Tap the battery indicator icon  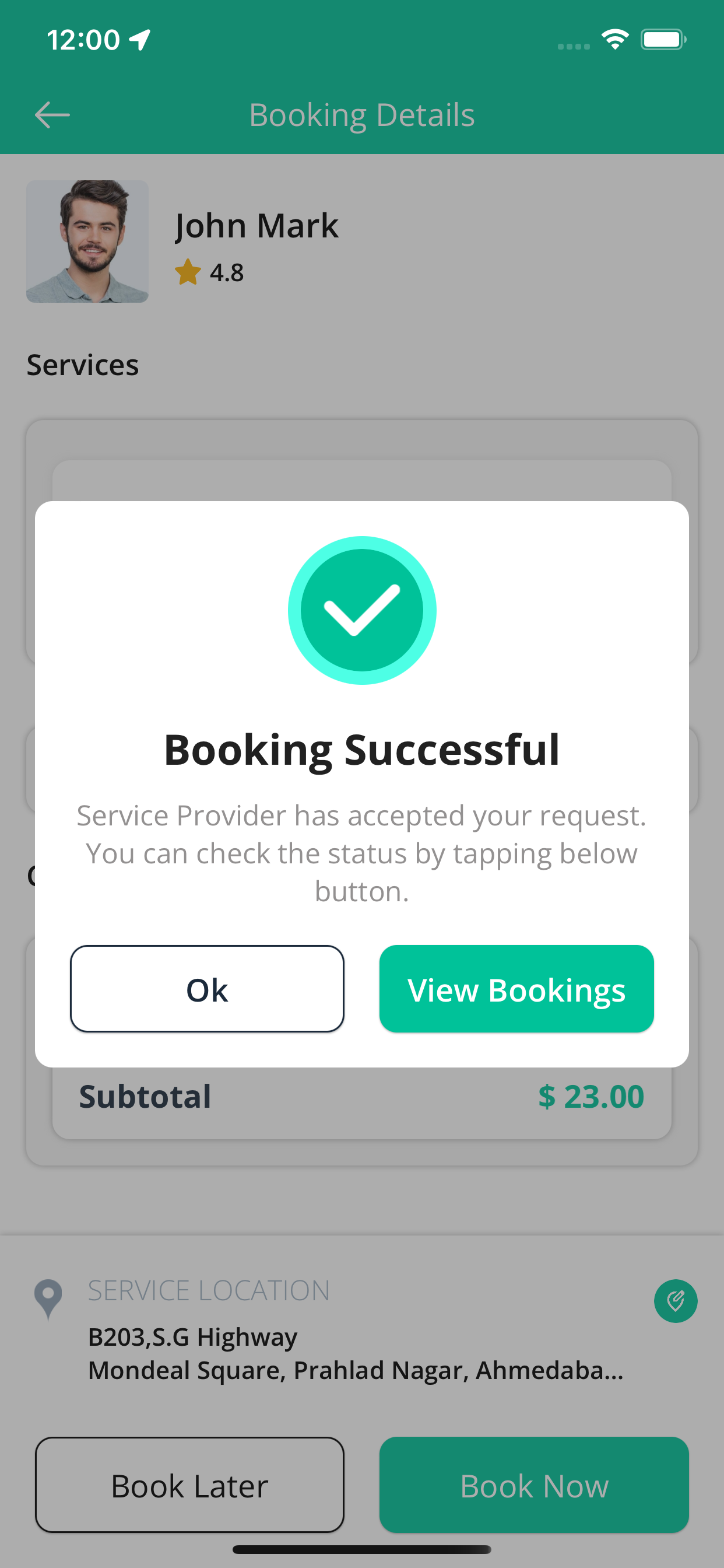click(x=664, y=40)
